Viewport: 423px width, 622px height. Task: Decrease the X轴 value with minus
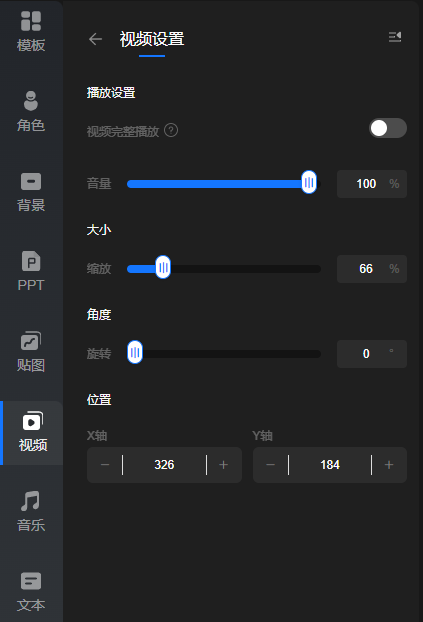coord(105,465)
